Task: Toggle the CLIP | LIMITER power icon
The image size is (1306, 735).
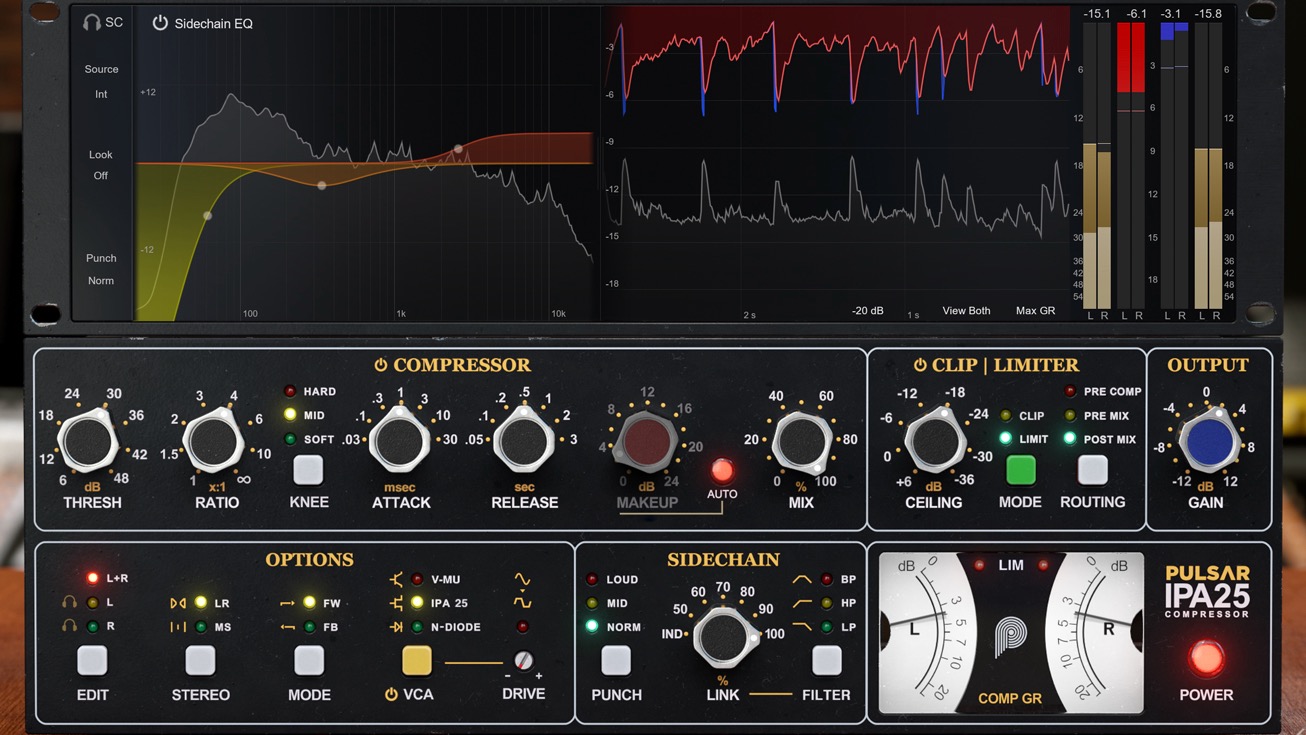Action: [x=920, y=366]
